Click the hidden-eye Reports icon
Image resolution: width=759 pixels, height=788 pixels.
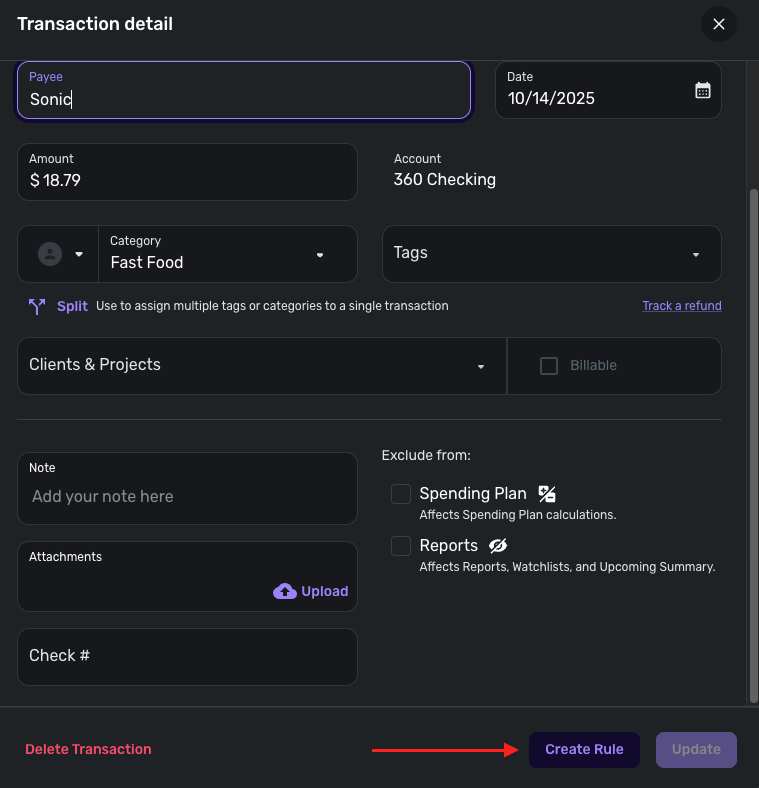498,545
